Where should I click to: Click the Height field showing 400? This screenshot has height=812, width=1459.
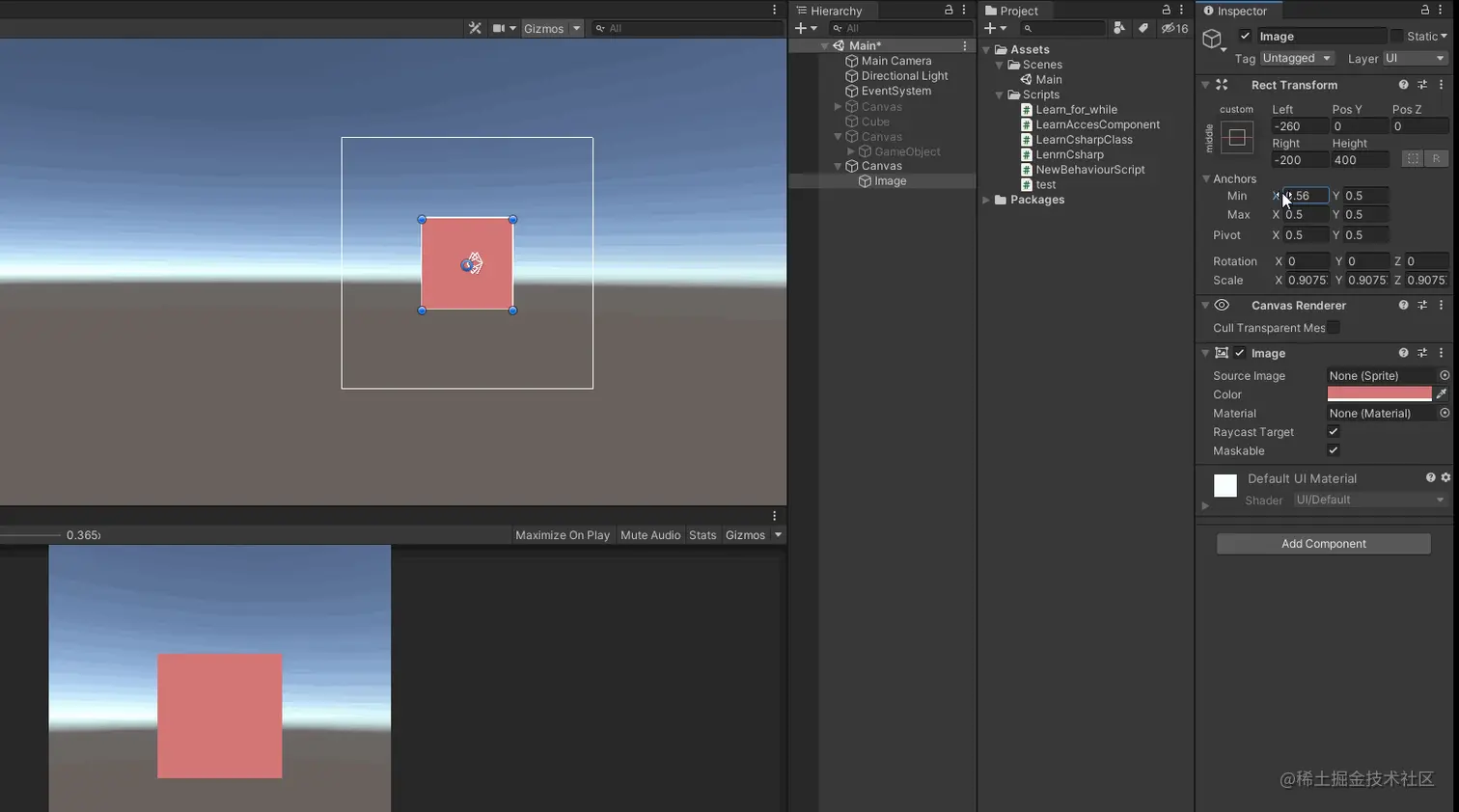coord(1361,160)
